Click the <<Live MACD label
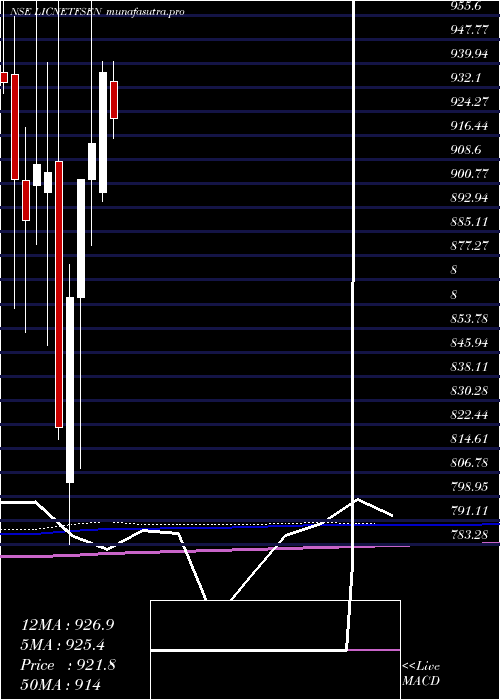Viewport: 500px width, 700px height. click(x=421, y=674)
